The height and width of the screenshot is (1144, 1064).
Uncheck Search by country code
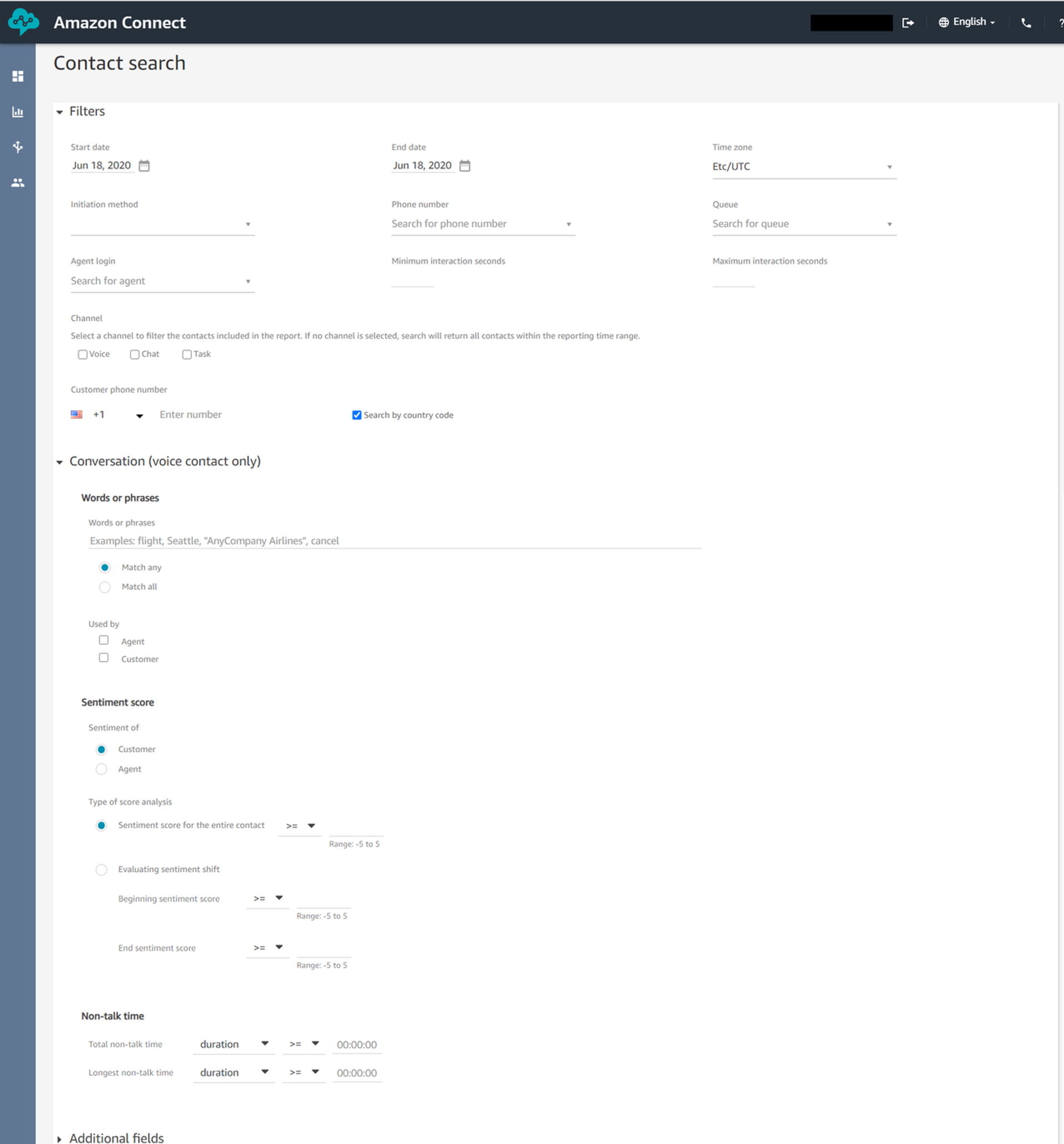coord(357,415)
